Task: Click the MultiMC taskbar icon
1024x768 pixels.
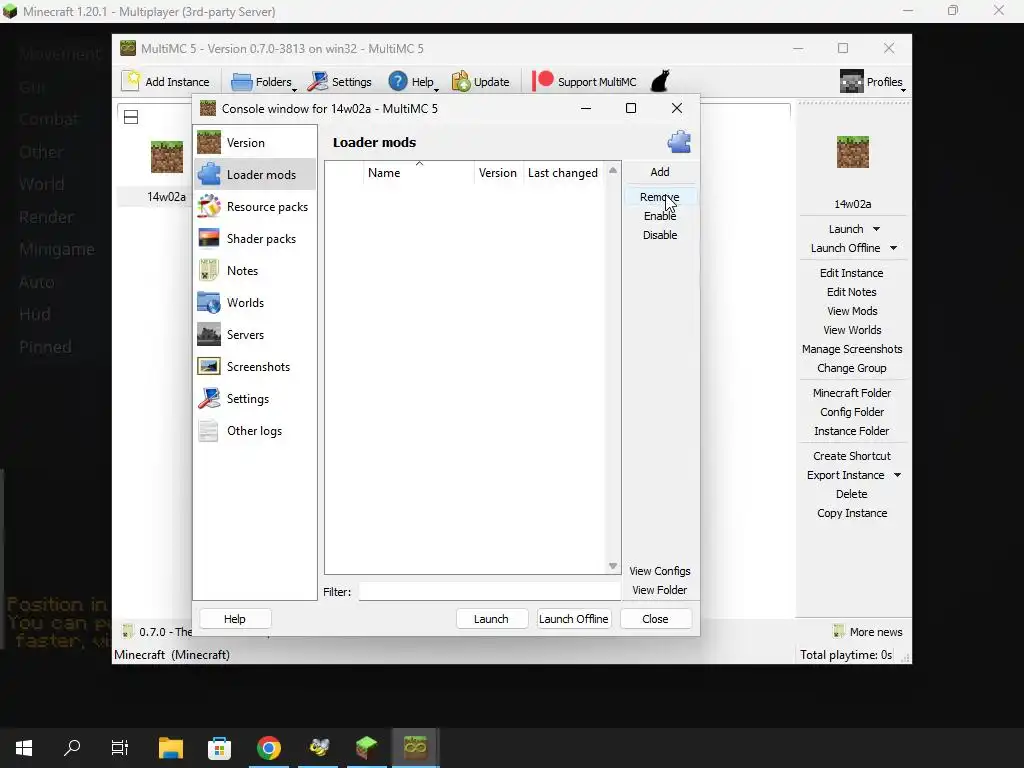Action: click(415, 746)
